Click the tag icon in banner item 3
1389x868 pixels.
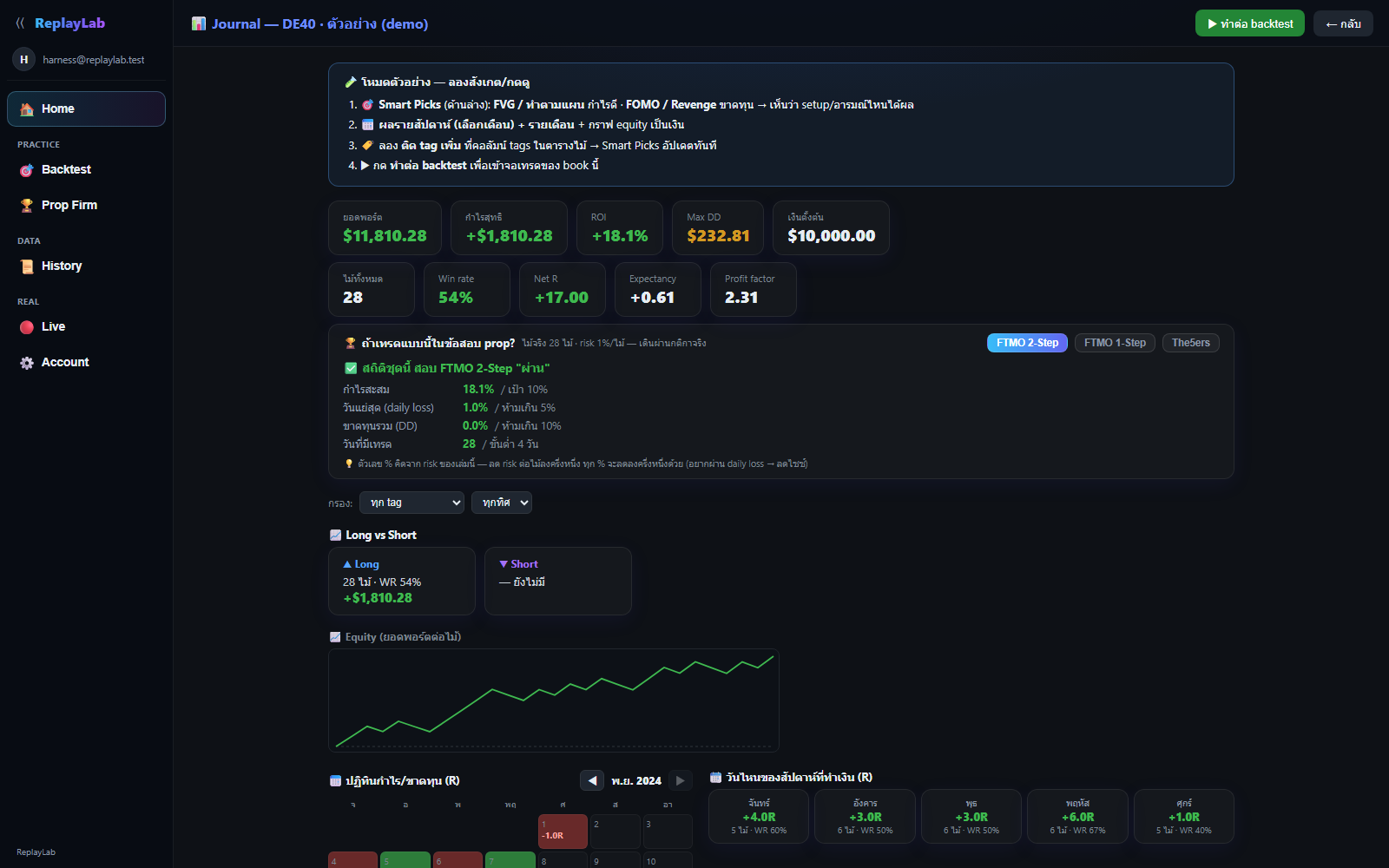367,145
